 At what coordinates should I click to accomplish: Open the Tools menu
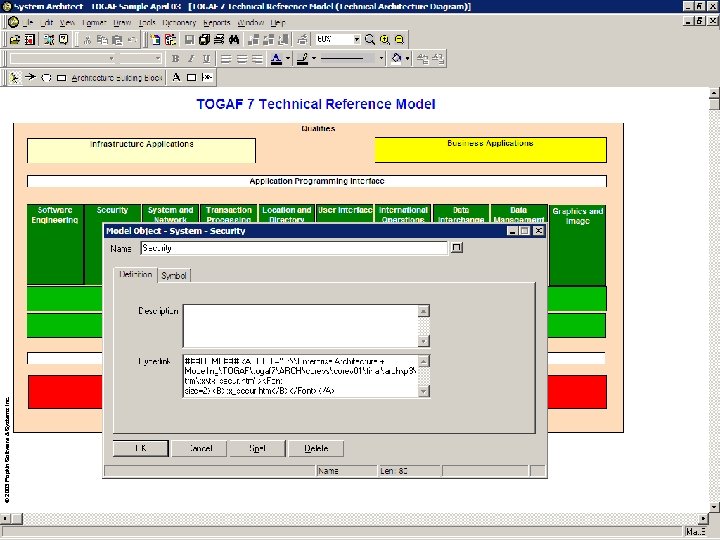[x=147, y=22]
